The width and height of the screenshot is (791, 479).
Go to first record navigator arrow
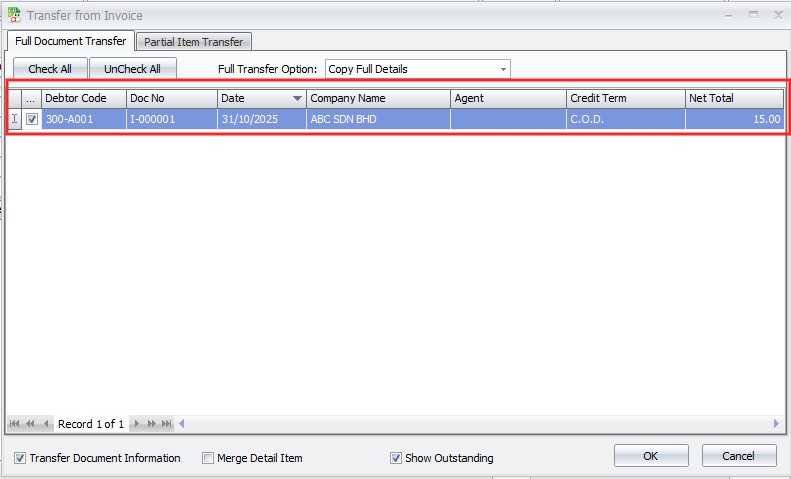point(15,424)
